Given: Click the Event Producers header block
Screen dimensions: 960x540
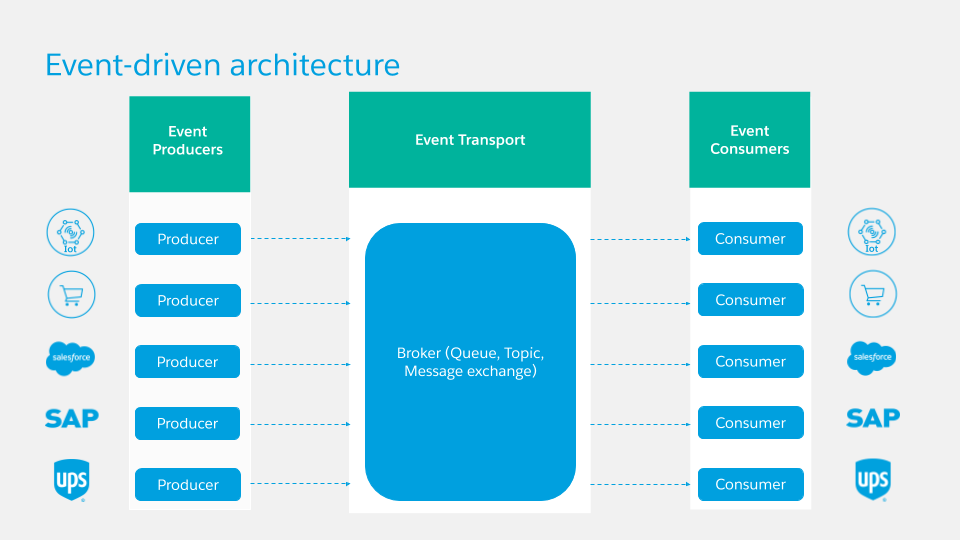Looking at the screenshot, I should (189, 142).
